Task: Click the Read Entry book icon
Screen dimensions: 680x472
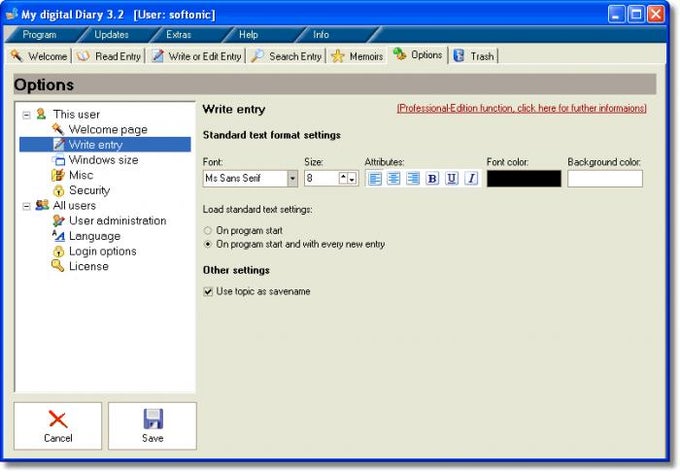Action: [83, 56]
